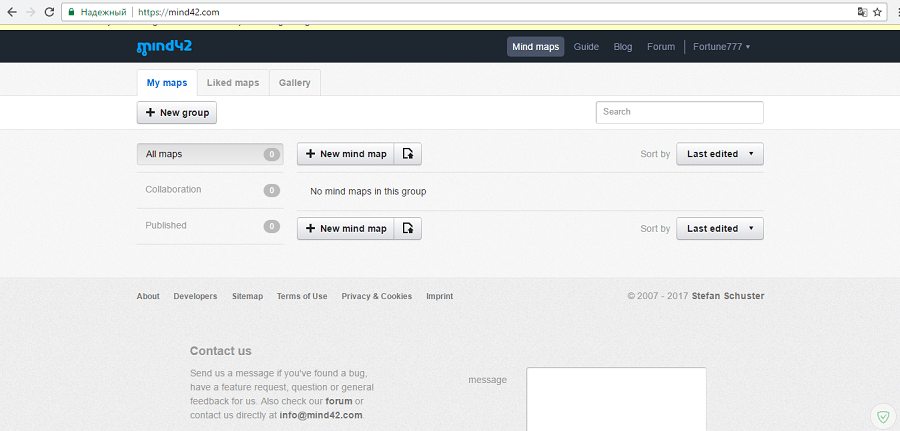Screen dimensions: 900x431
Task: Bookmark this page with the star icon
Action: 878,12
